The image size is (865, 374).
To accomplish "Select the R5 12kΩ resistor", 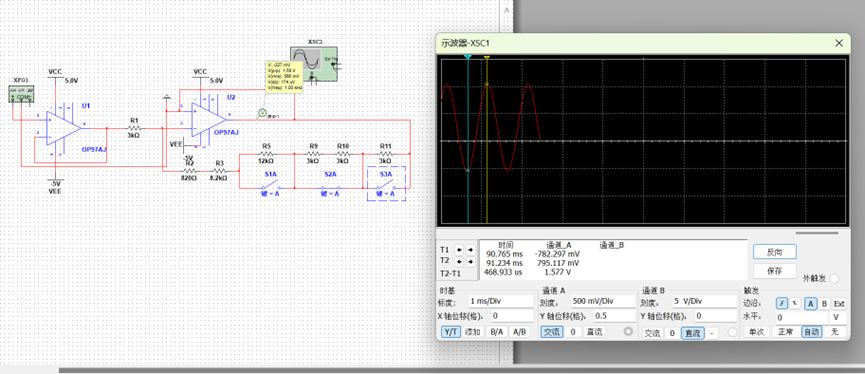I will (x=266, y=153).
